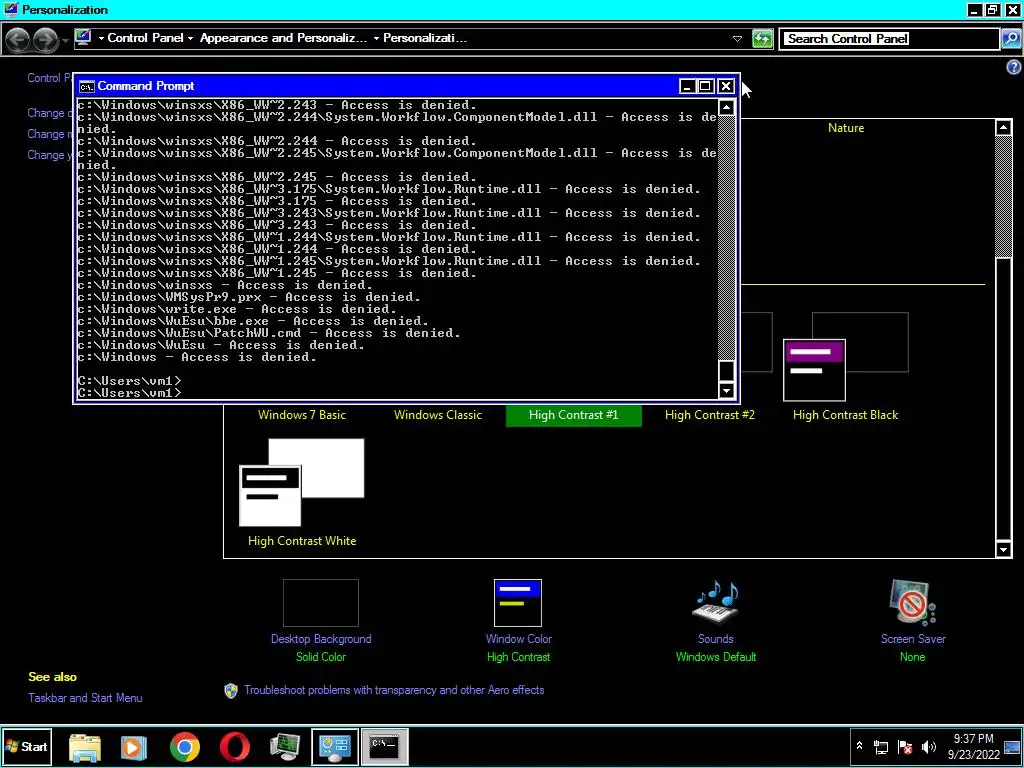Open Taskbar and Start Menu link
This screenshot has height=768, width=1024.
pyautogui.click(x=85, y=697)
